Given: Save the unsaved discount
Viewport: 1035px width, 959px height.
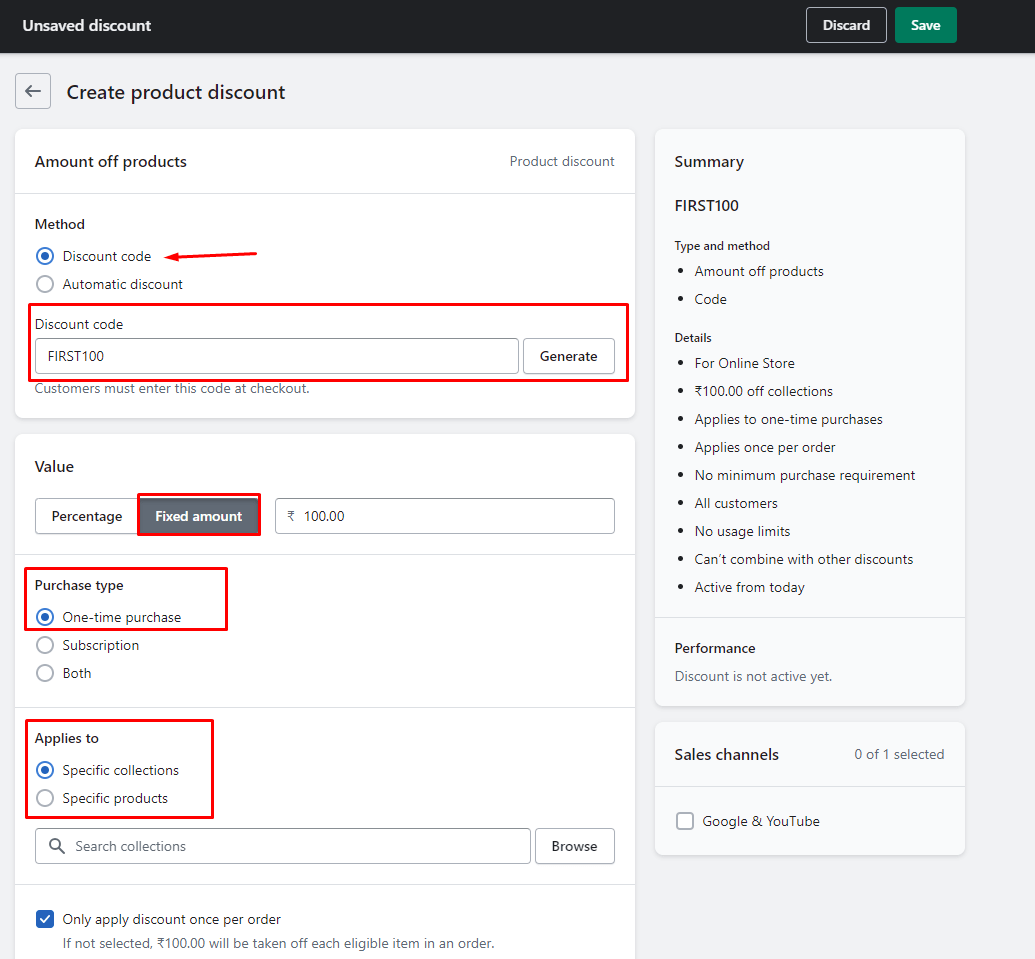Looking at the screenshot, I should [925, 25].
